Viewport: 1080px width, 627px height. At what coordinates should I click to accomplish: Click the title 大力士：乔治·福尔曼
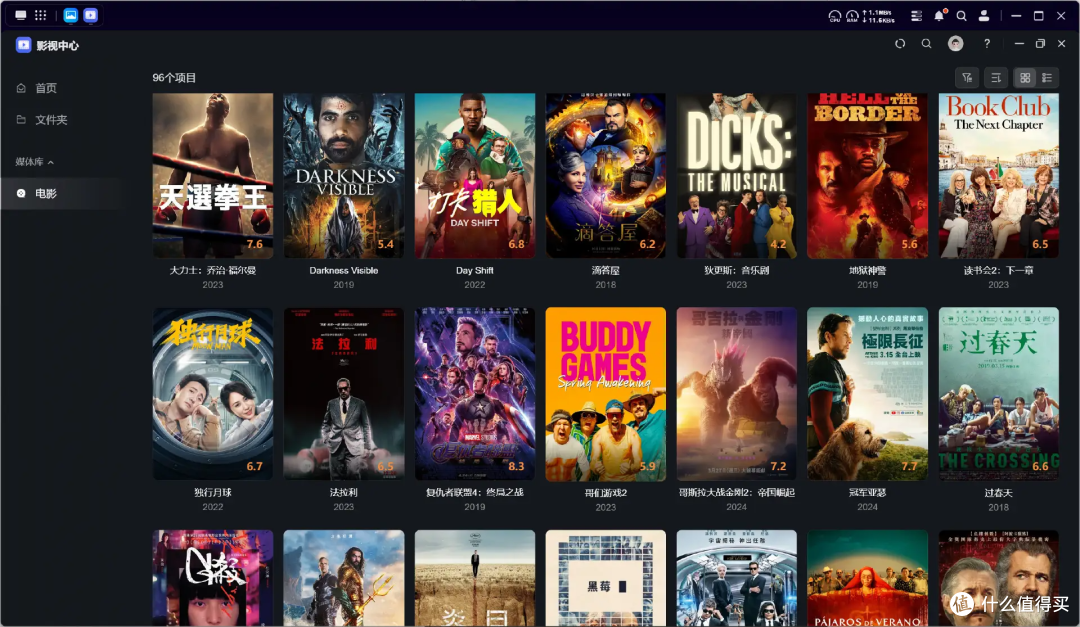click(x=213, y=270)
